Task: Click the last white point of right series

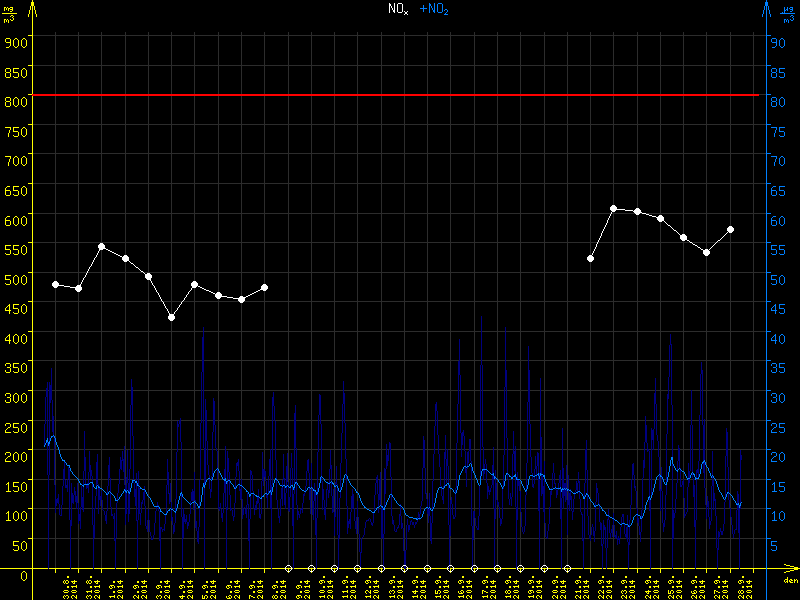Action: coord(731,230)
